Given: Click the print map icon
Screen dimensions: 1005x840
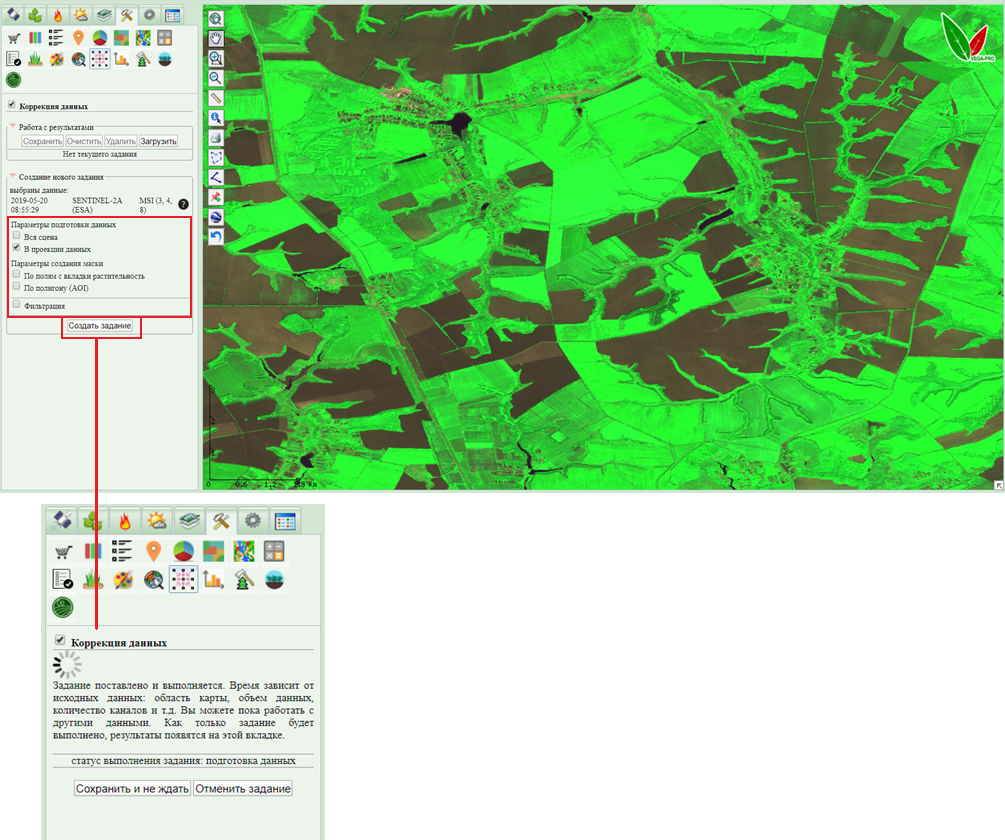Looking at the screenshot, I should pyautogui.click(x=215, y=137).
